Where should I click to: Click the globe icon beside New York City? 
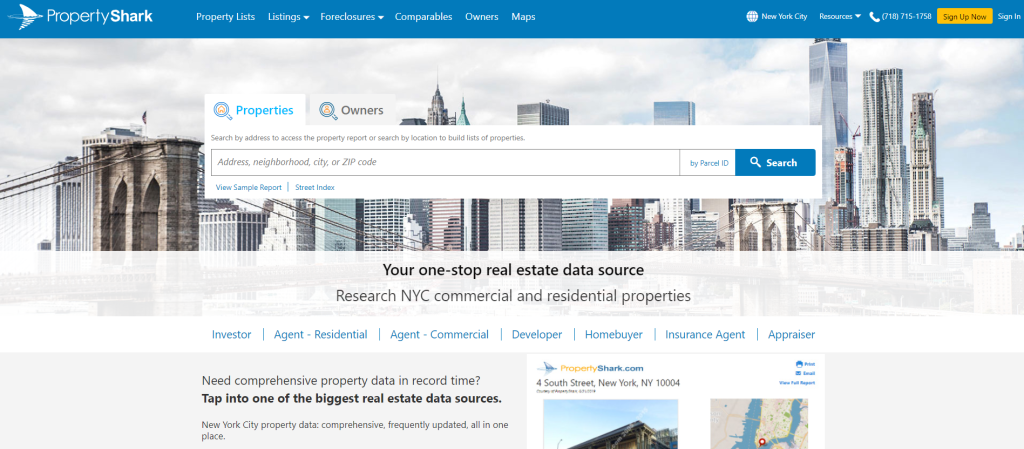tap(752, 17)
